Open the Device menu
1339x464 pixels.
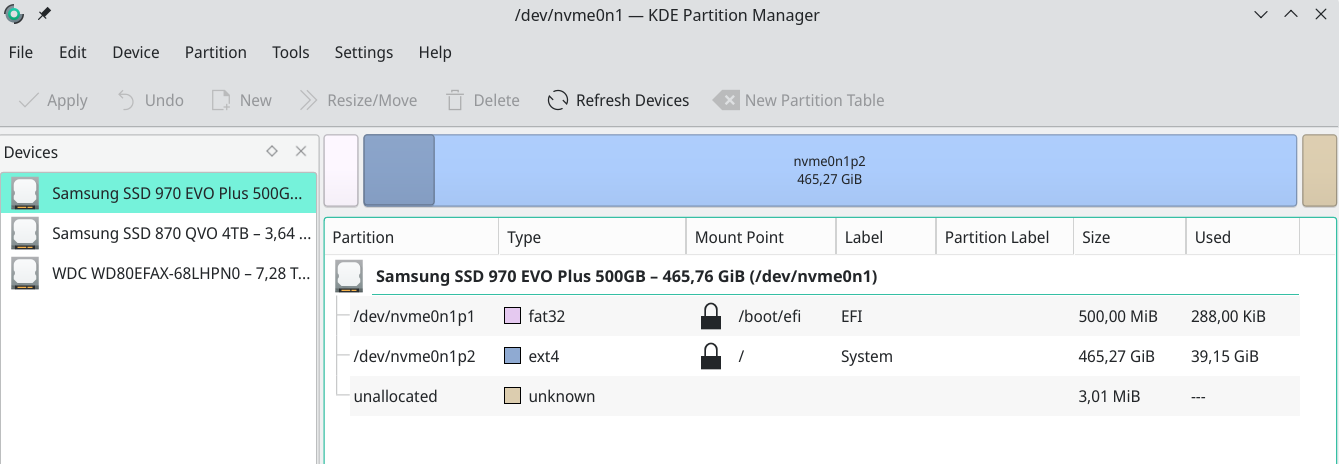135,53
